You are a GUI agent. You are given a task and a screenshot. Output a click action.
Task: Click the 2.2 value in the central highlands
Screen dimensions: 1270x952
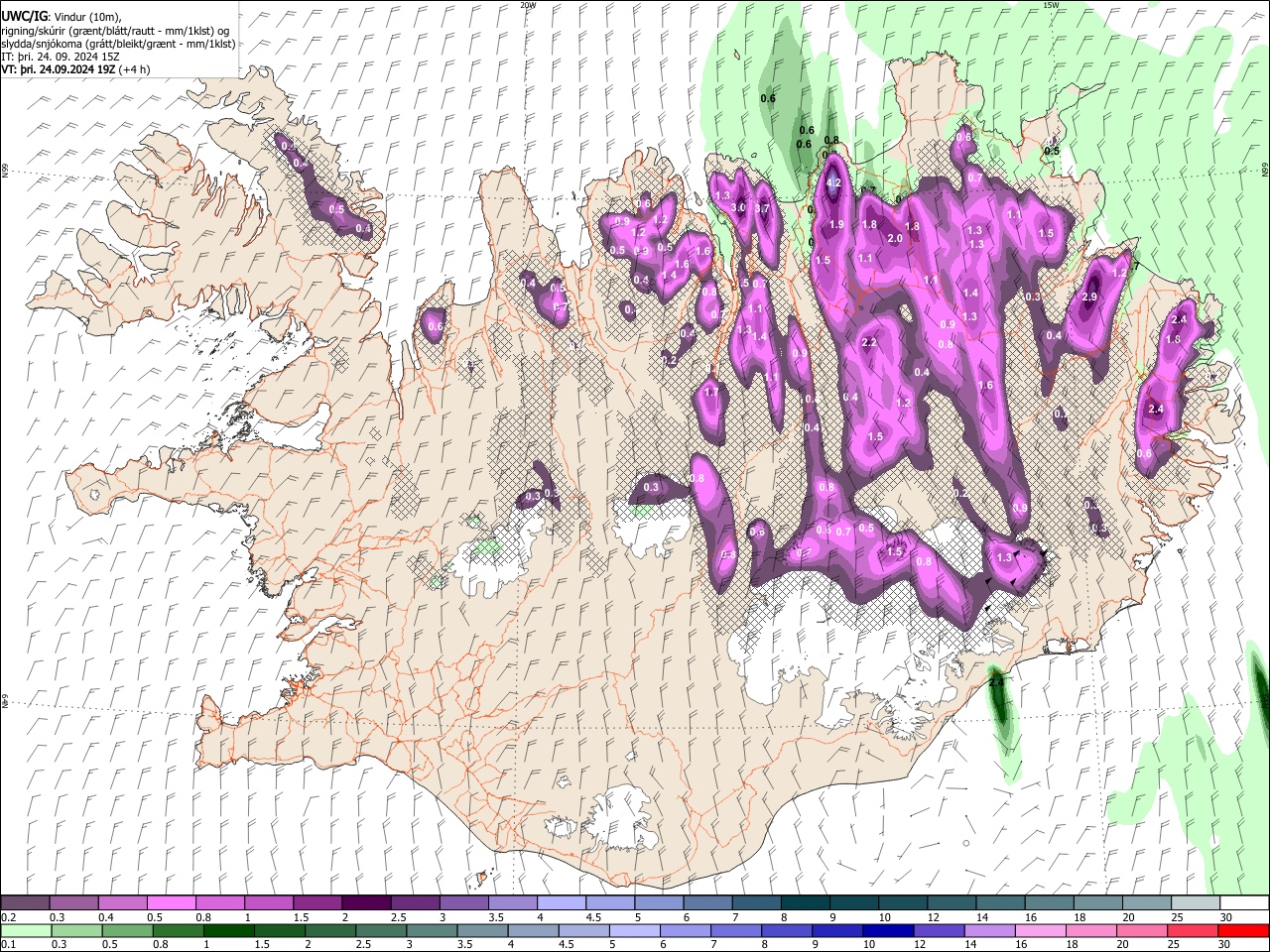point(869,342)
